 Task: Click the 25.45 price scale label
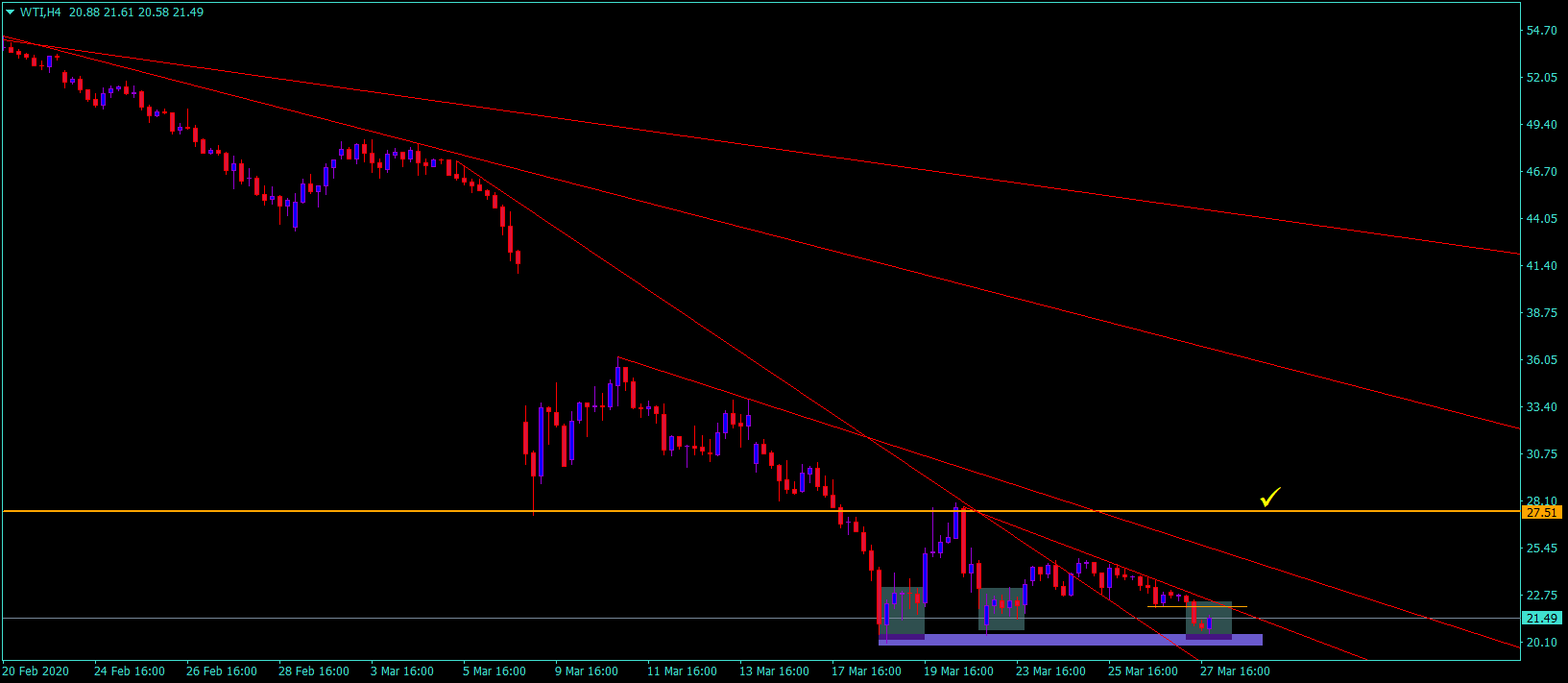1541,549
